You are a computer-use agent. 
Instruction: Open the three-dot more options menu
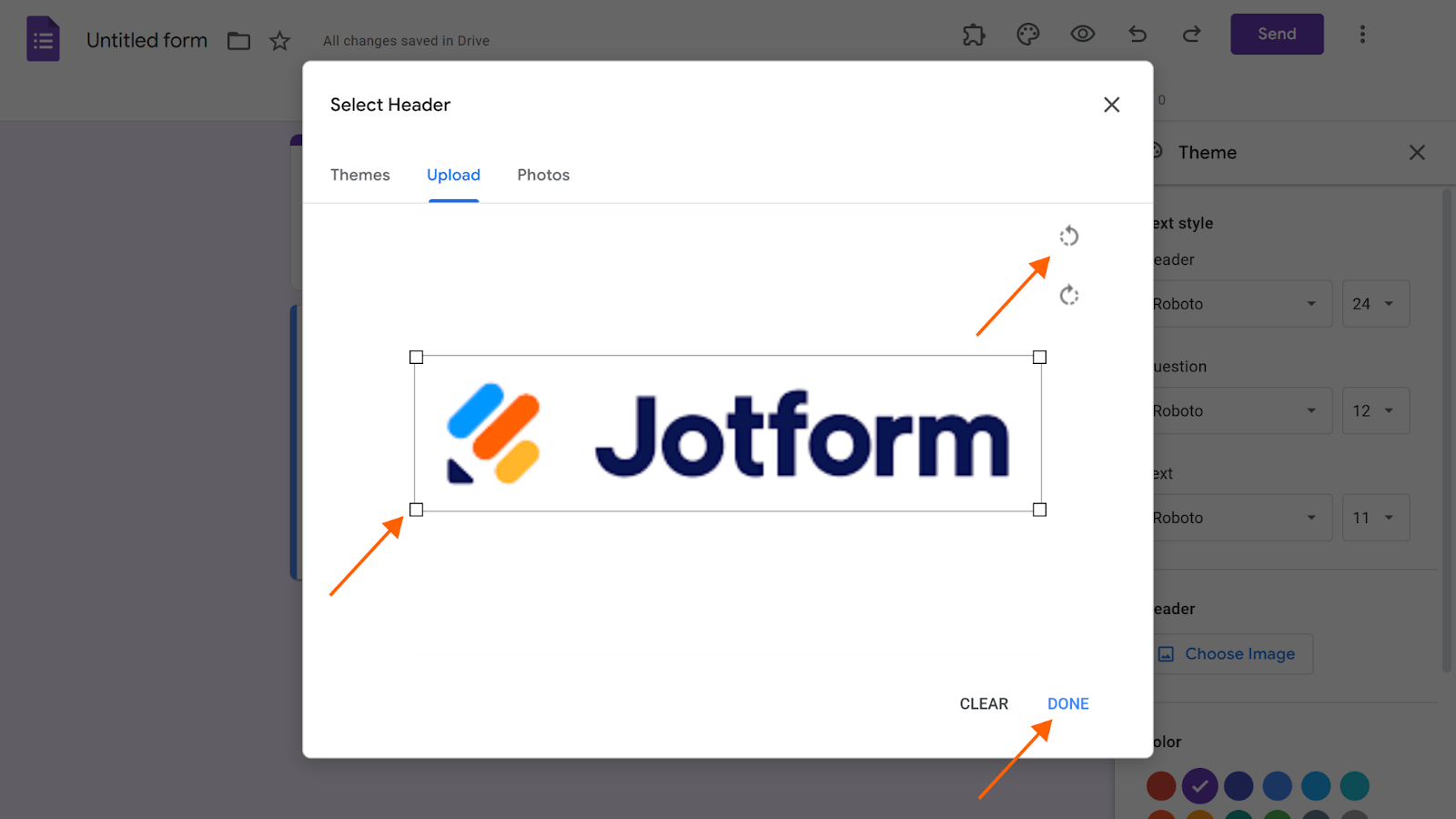tap(1362, 35)
